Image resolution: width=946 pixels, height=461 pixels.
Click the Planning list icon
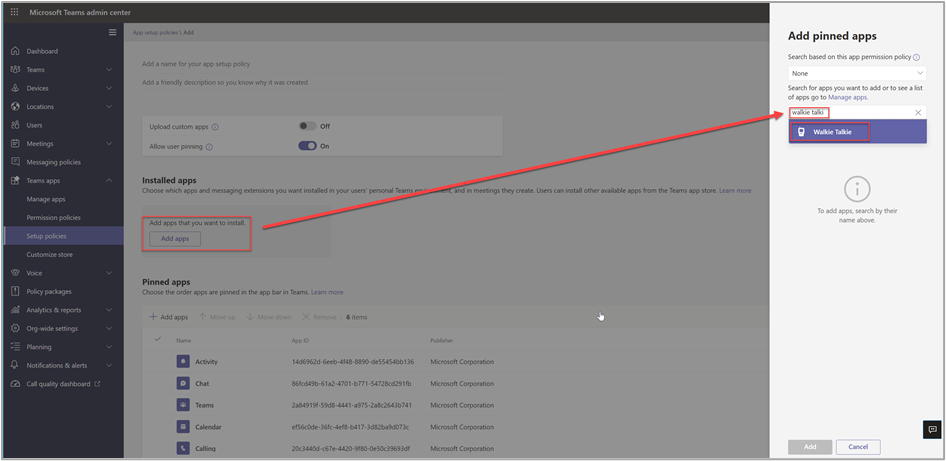click(15, 347)
